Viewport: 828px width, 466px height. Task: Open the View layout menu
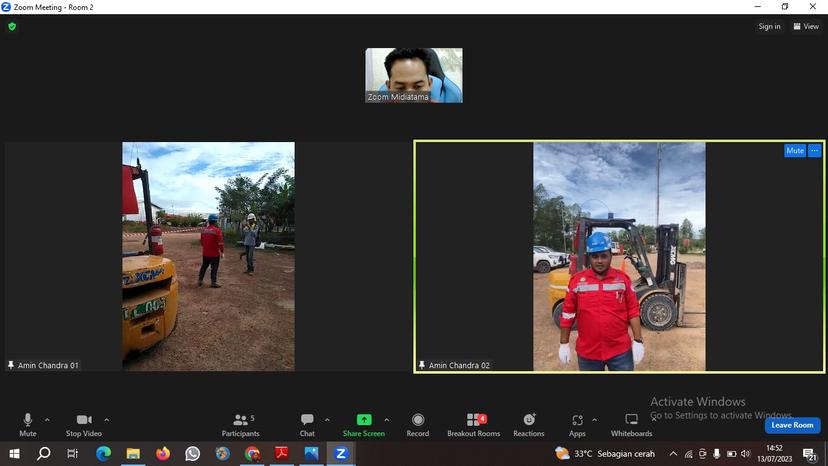pos(806,26)
